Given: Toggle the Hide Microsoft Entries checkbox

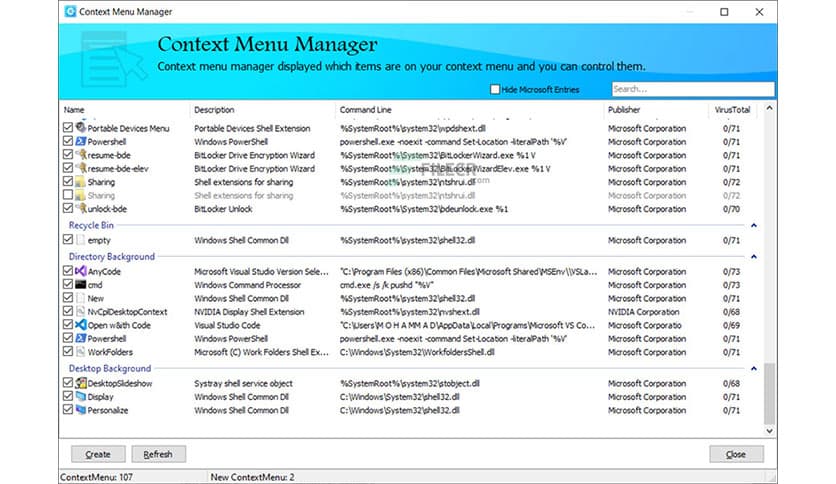Looking at the screenshot, I should tap(495, 89).
